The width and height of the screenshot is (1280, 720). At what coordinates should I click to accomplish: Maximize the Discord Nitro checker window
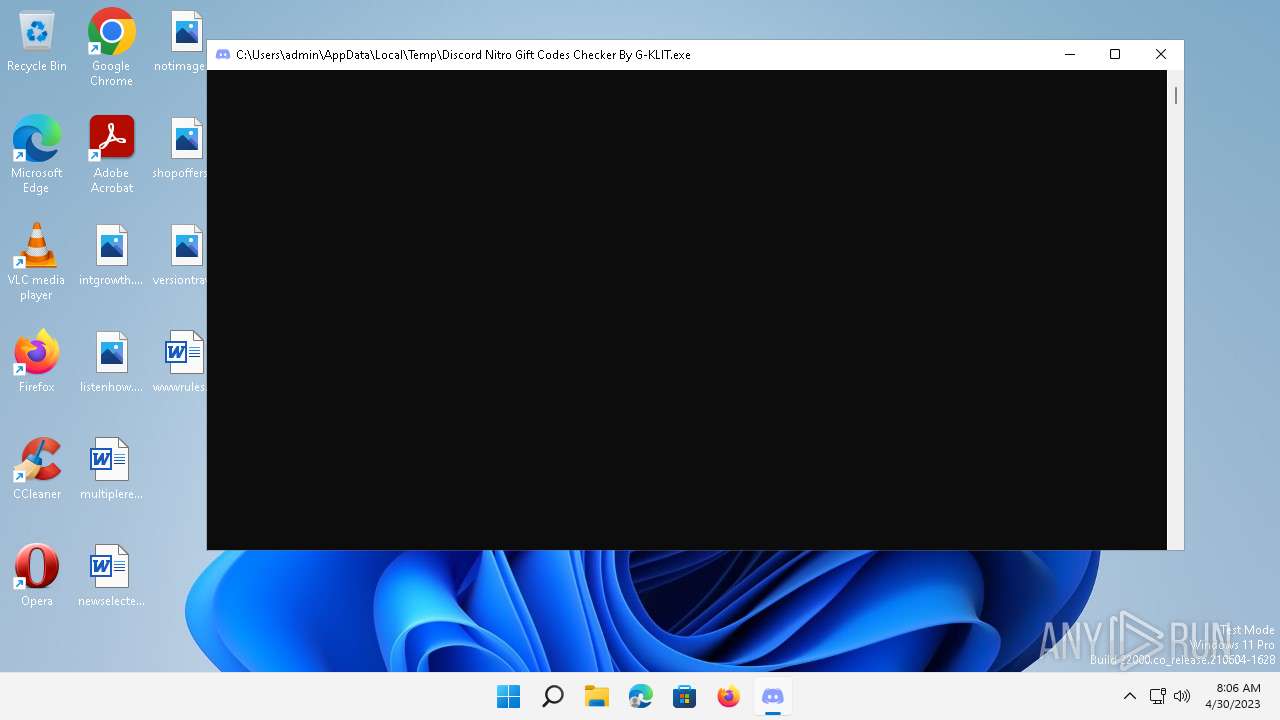coord(1115,55)
